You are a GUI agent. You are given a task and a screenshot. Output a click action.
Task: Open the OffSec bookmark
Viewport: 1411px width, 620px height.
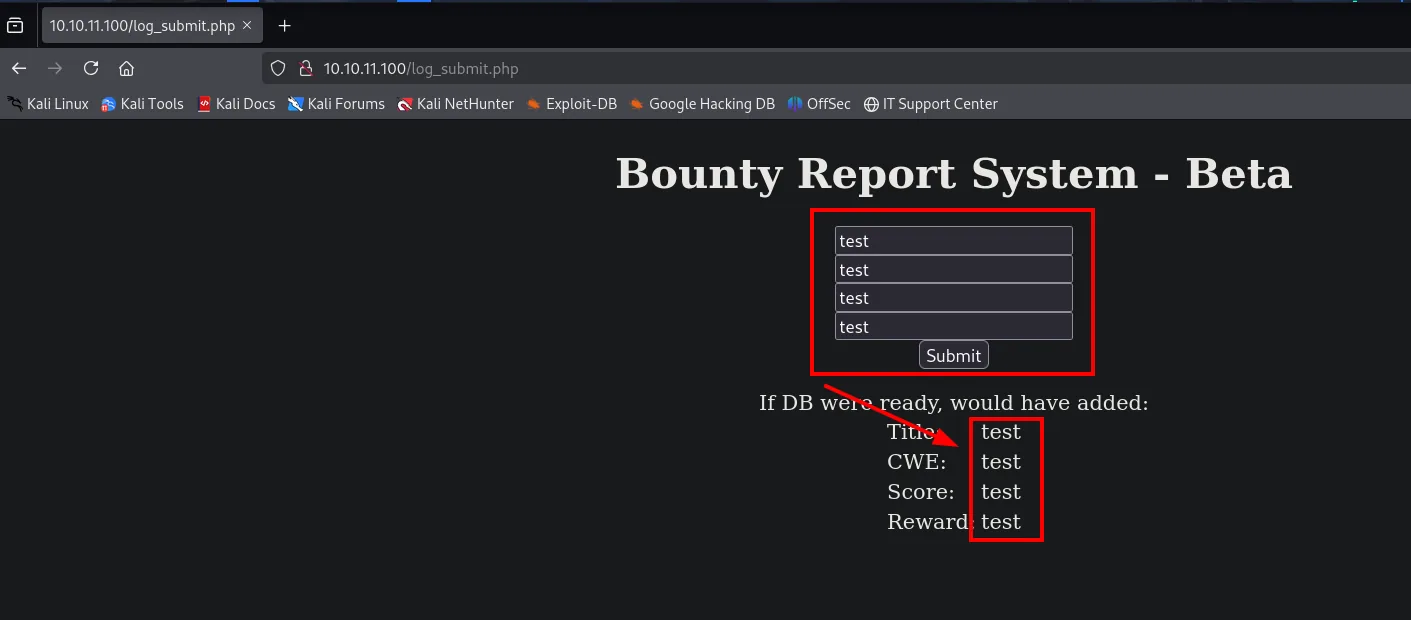click(x=819, y=104)
